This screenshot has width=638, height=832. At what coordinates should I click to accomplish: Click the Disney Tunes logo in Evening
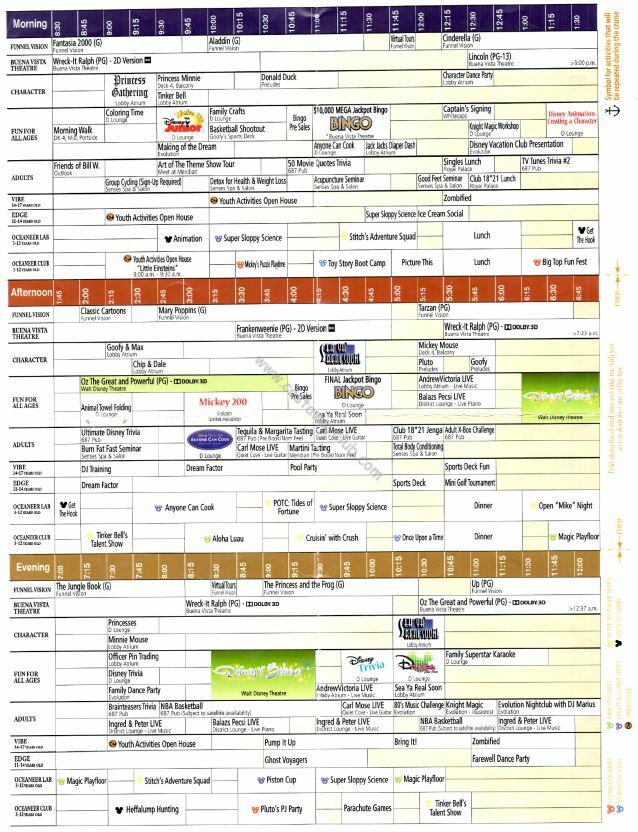pos(418,664)
